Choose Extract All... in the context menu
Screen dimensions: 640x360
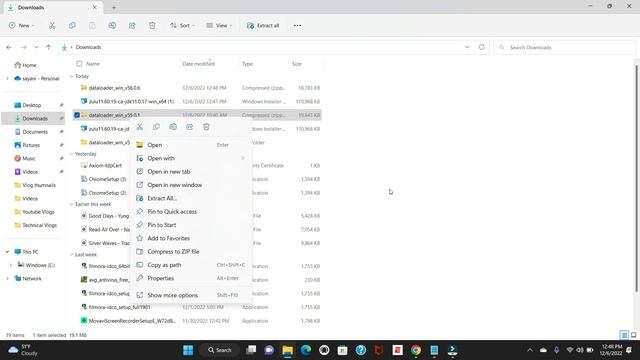(191, 198)
